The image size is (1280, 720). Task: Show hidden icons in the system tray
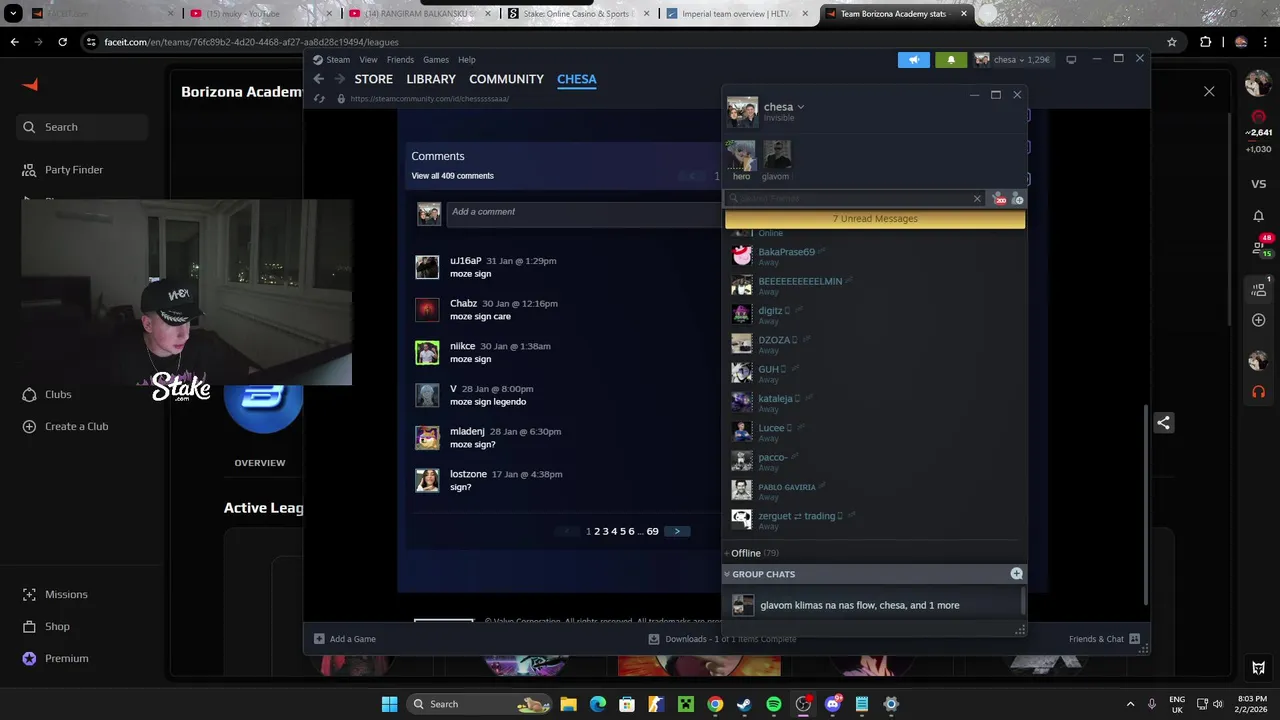tap(1130, 704)
